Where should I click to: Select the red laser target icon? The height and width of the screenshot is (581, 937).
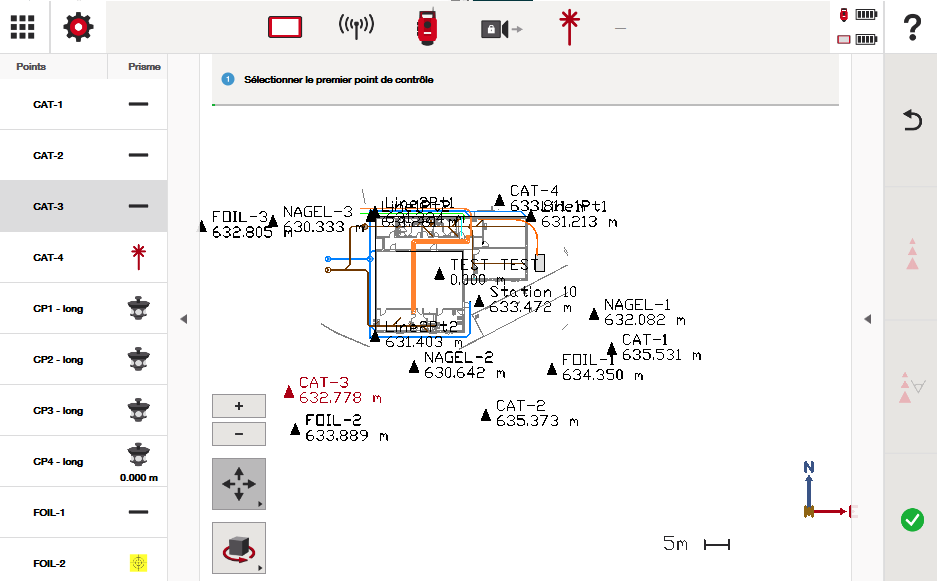571,27
